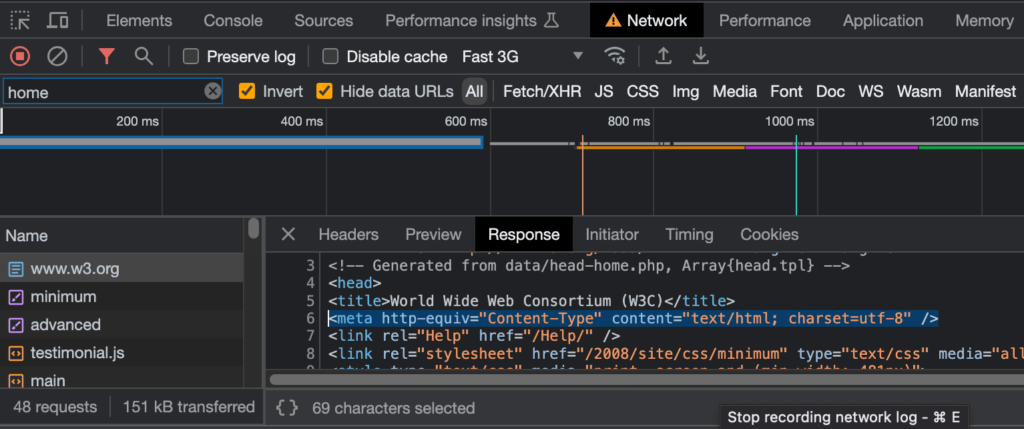1024x429 pixels.
Task: Filter requests by Fetch/XHR
Action: (542, 91)
